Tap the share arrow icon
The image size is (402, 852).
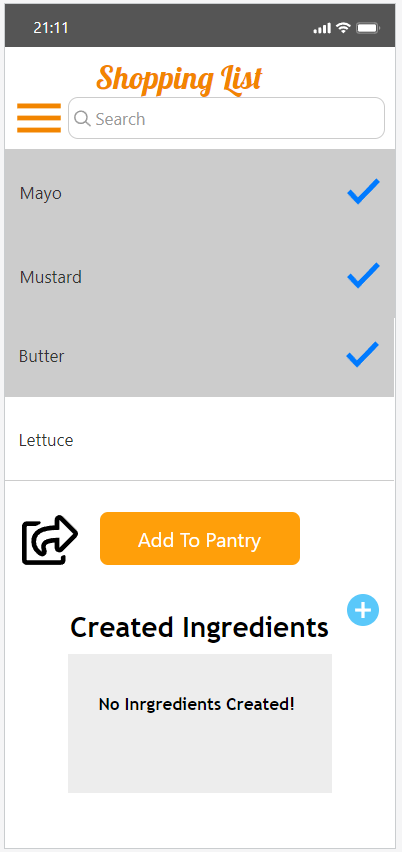pyautogui.click(x=50, y=540)
